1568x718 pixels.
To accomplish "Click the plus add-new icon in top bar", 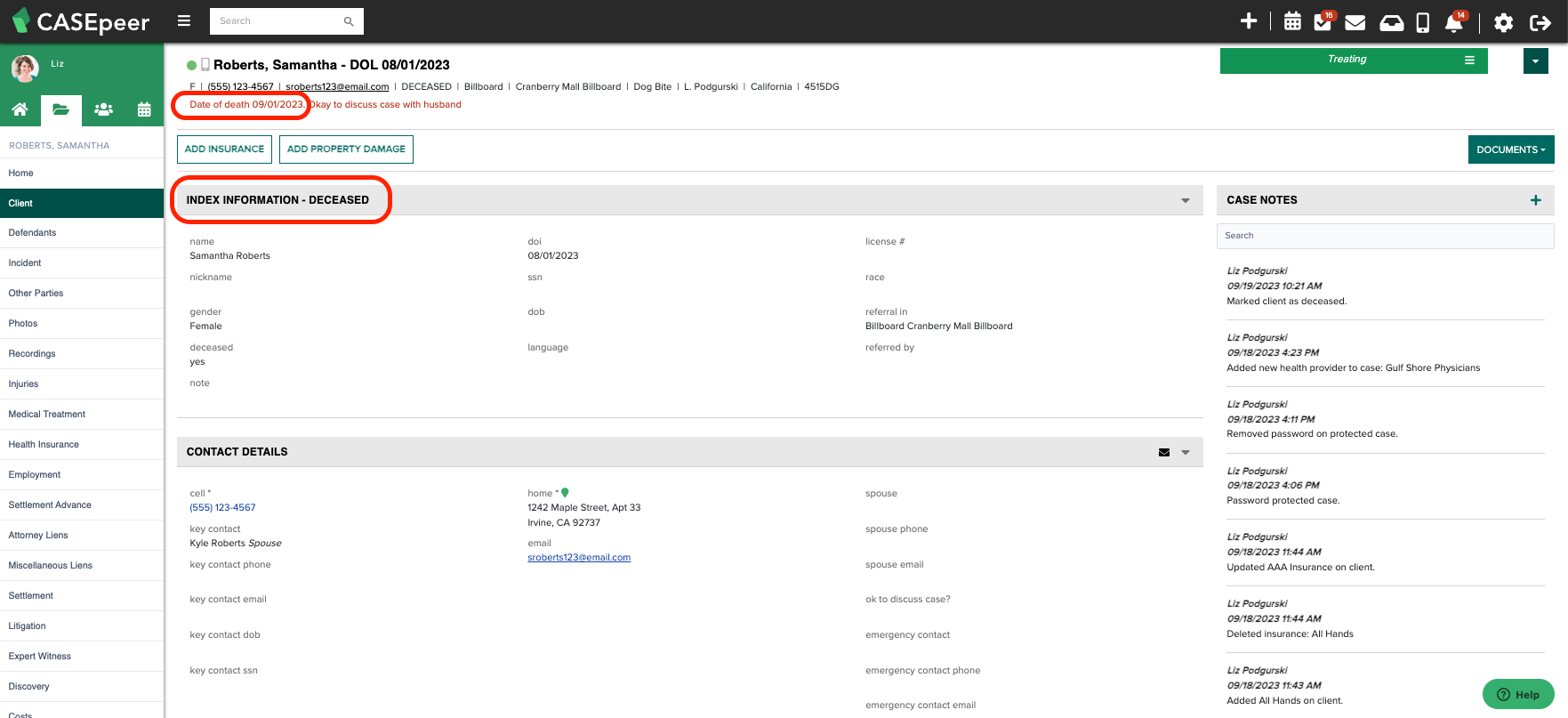I will pyautogui.click(x=1249, y=21).
